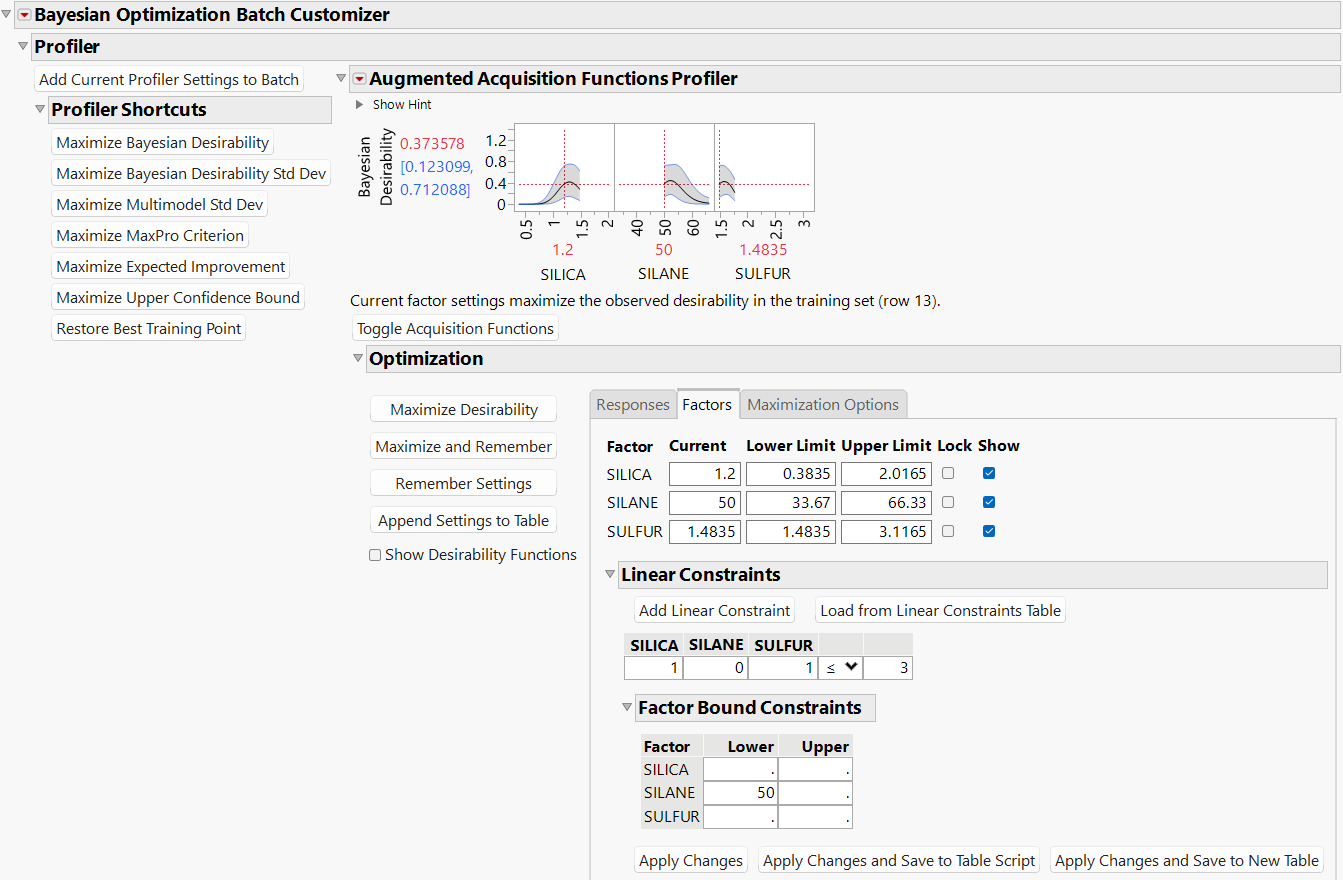This screenshot has width=1343, height=880.
Task: Open the Maximization Options tab
Action: [x=823, y=404]
